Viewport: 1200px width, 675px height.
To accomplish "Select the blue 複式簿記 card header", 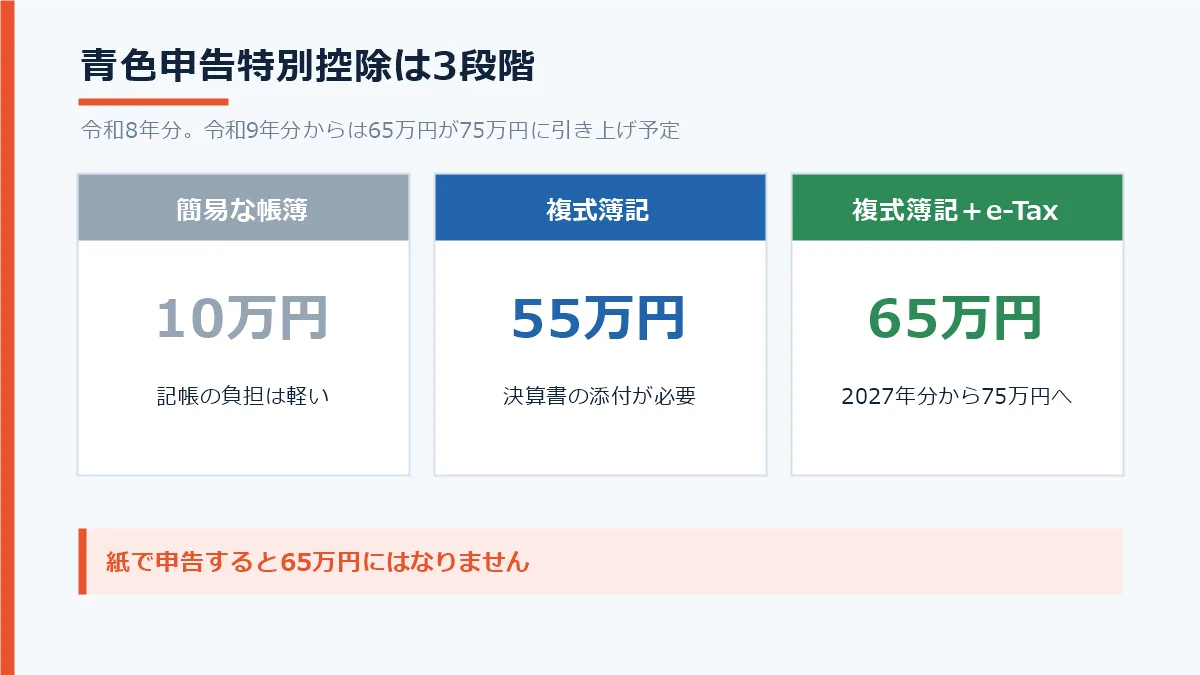I will tap(600, 208).
